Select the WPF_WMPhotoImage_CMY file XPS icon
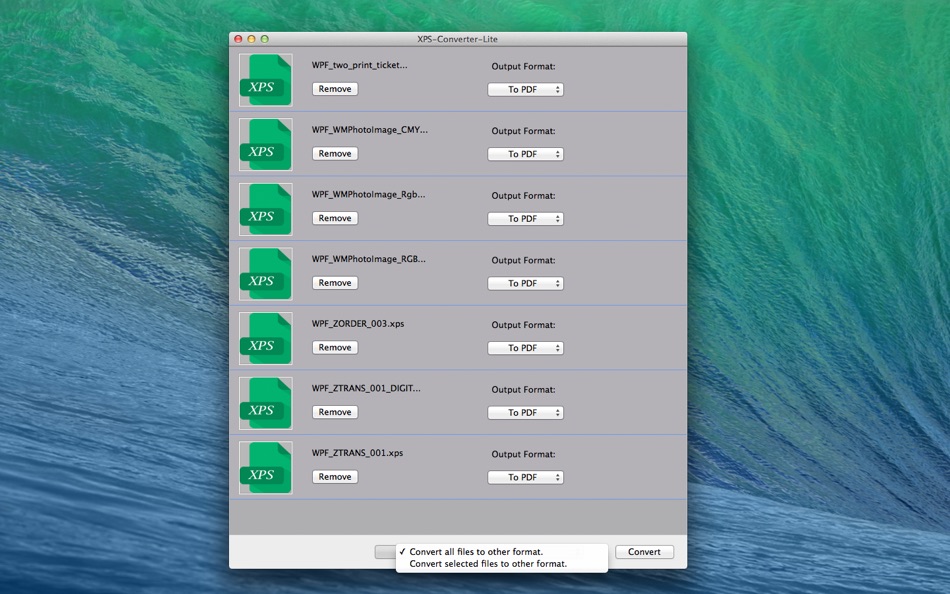Viewport: 950px width, 594px height. pos(265,145)
